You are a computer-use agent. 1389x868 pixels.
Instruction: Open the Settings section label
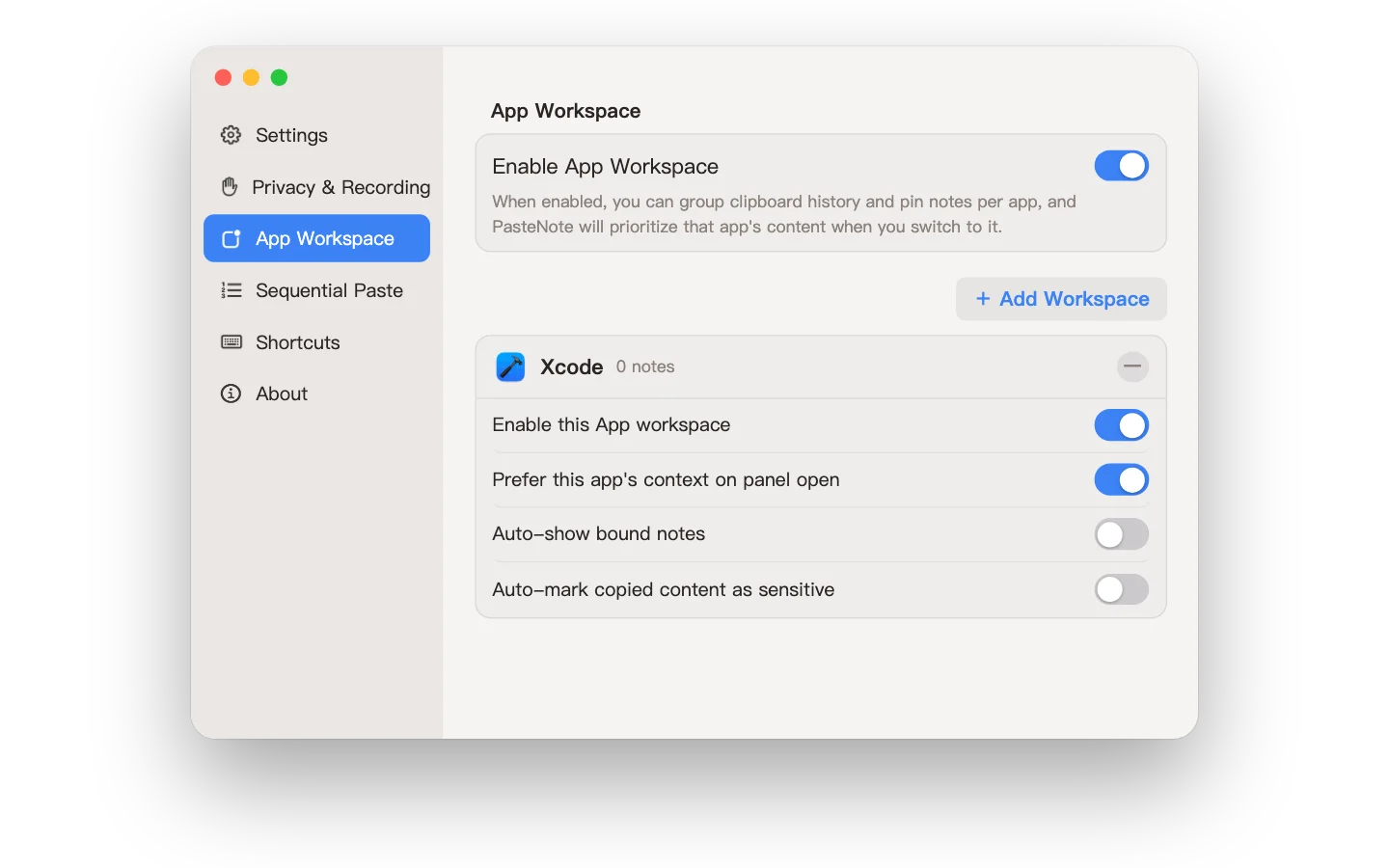click(291, 135)
